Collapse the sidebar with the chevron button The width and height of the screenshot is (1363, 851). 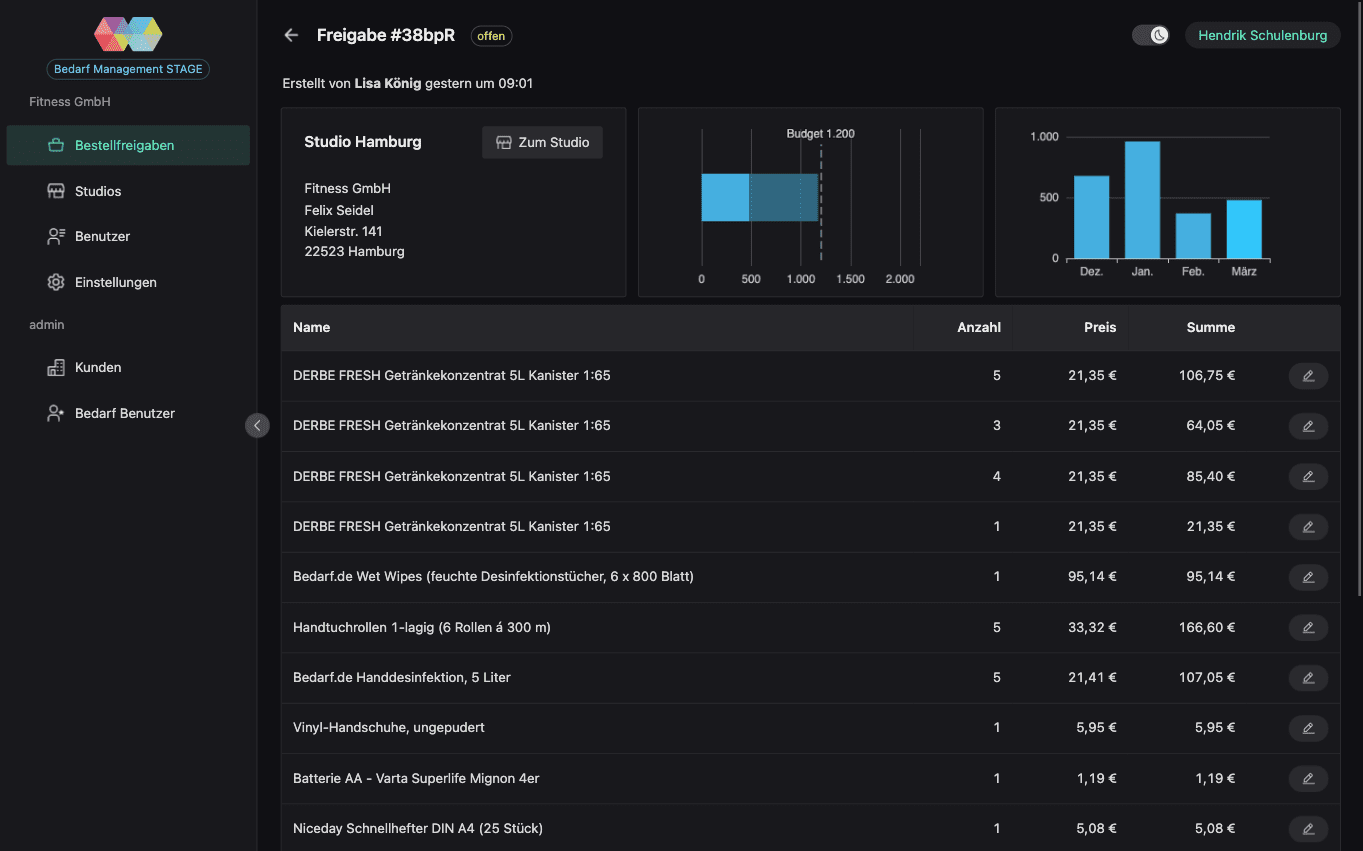click(x=257, y=426)
